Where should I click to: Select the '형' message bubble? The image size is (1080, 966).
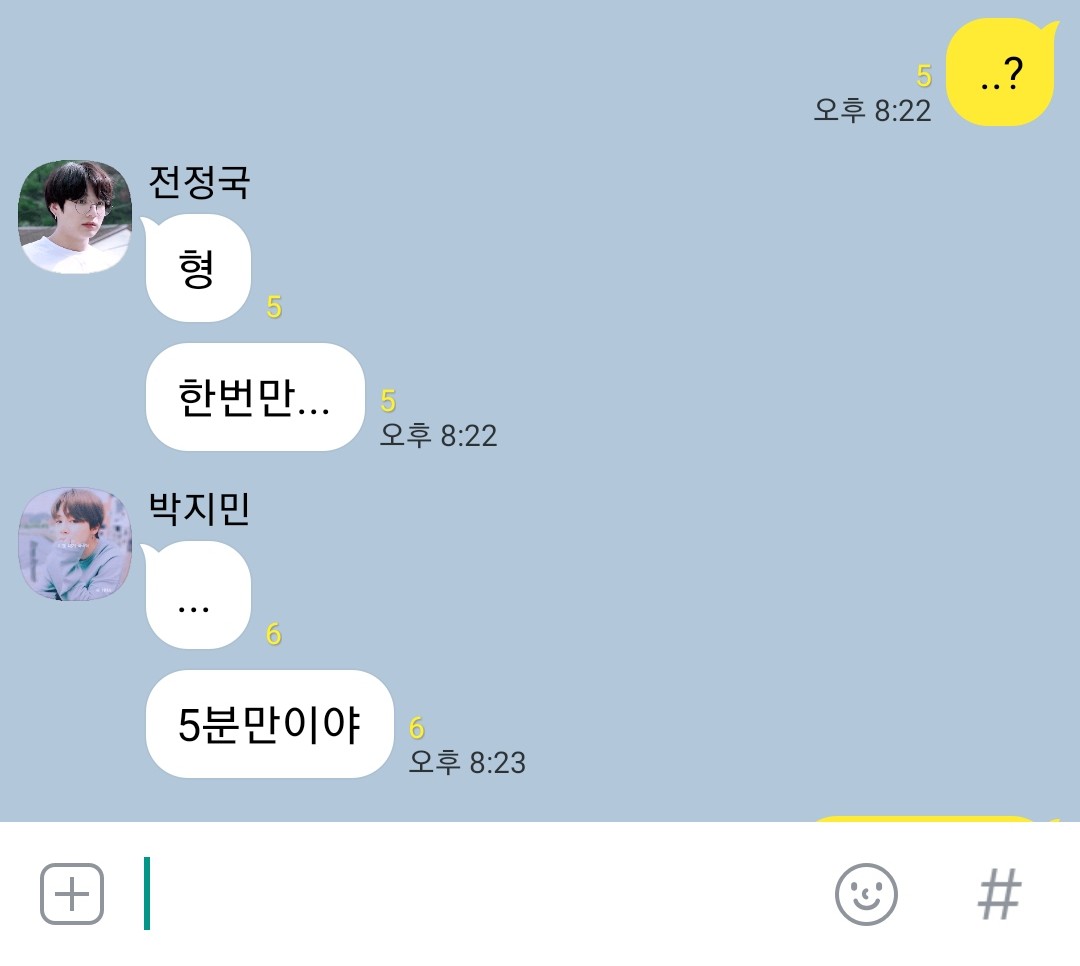198,268
